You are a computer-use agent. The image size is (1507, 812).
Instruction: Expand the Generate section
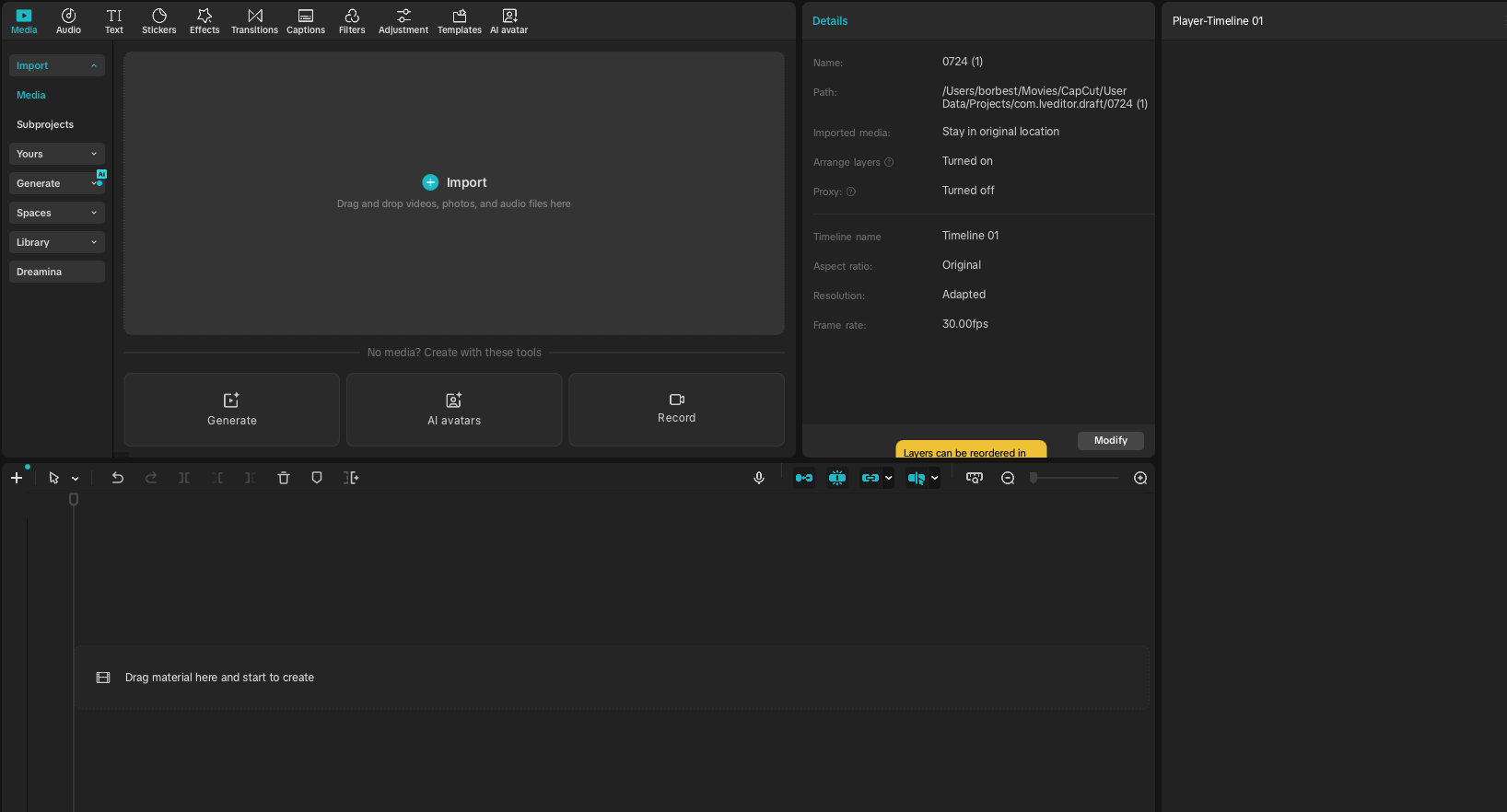click(x=57, y=183)
